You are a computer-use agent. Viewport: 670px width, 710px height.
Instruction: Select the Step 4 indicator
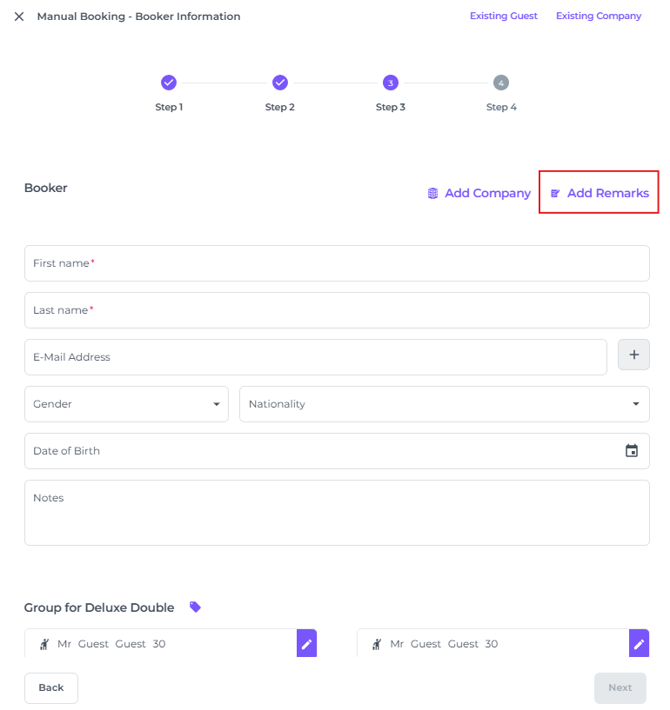(501, 83)
